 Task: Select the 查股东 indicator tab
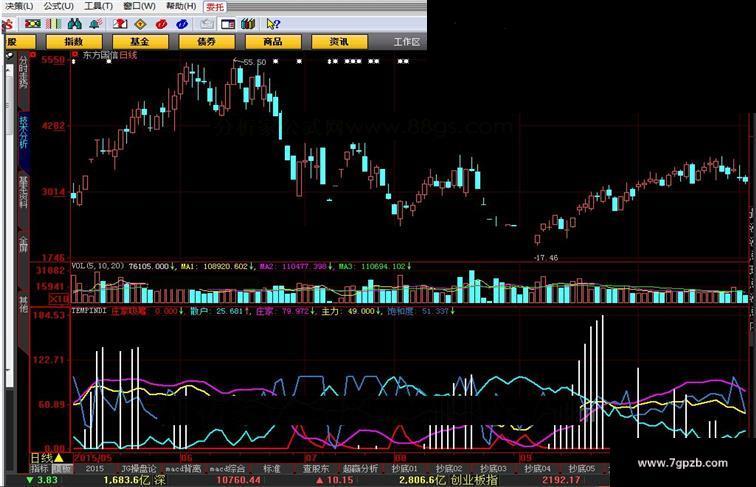point(316,468)
